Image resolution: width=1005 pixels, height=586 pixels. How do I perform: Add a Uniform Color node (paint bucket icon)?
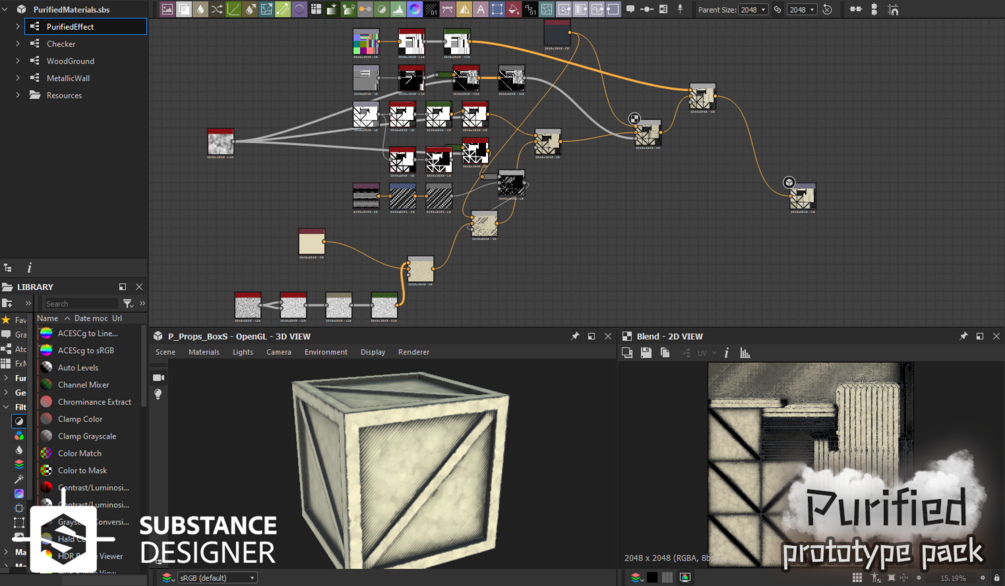tap(513, 9)
